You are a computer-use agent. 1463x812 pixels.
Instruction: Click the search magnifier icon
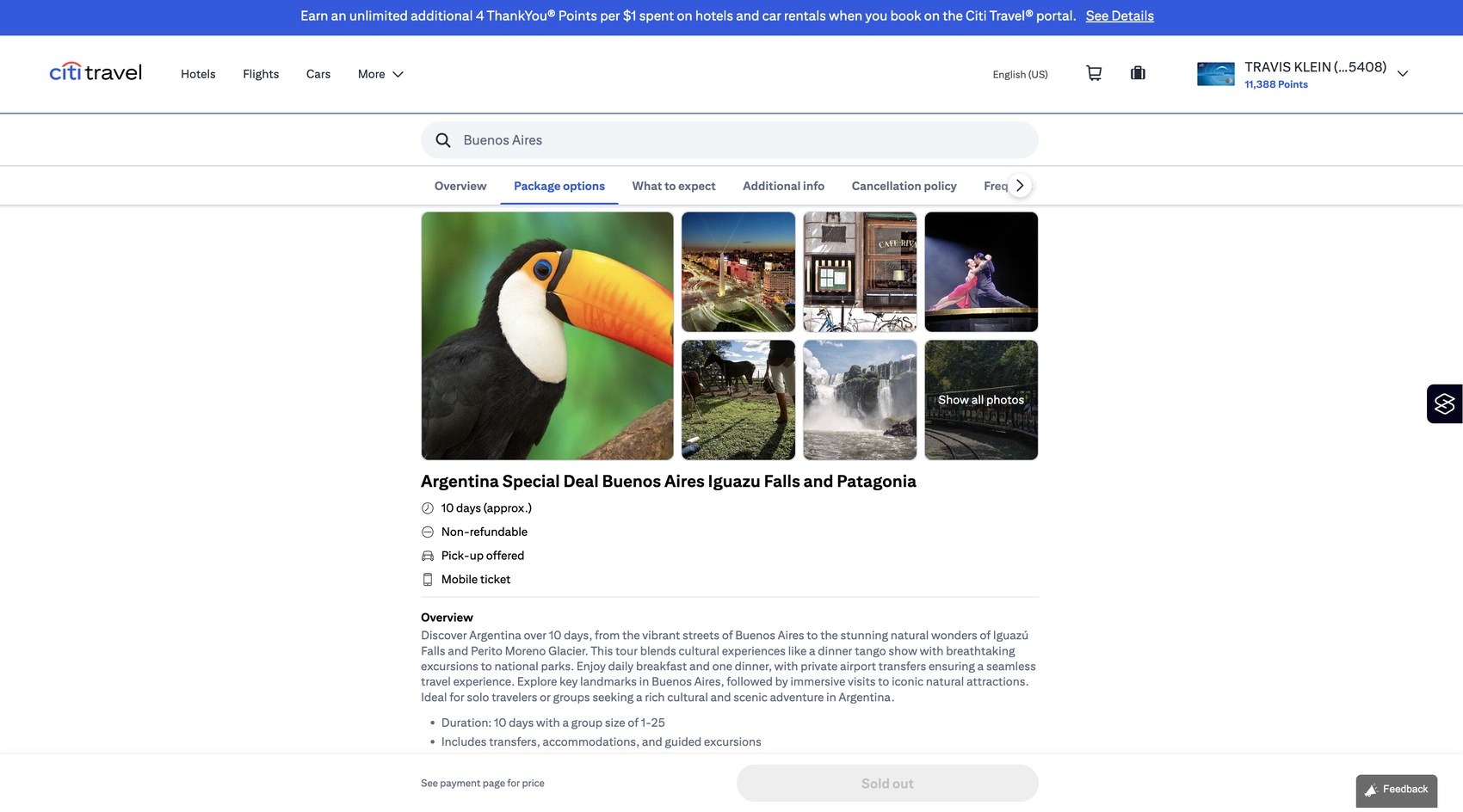tap(443, 140)
